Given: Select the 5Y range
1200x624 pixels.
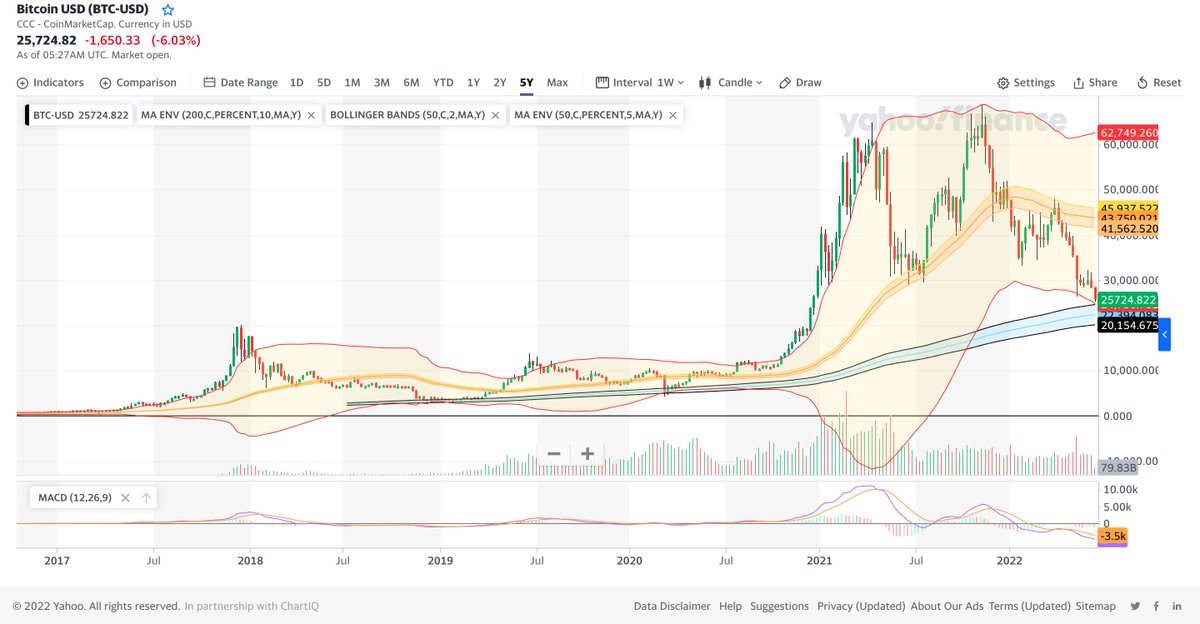Looking at the screenshot, I should (x=526, y=83).
